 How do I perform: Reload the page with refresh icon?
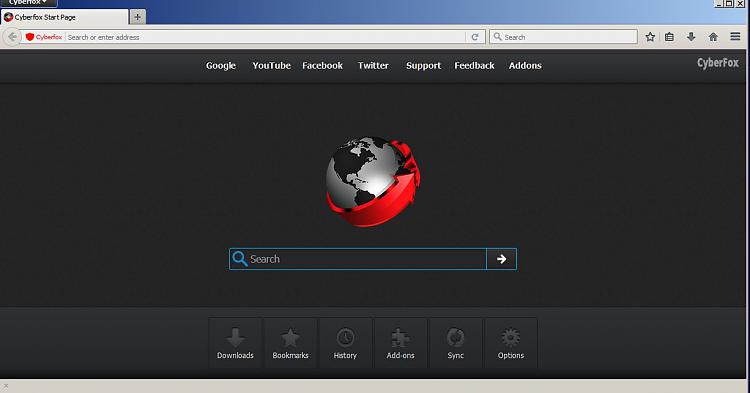point(475,37)
